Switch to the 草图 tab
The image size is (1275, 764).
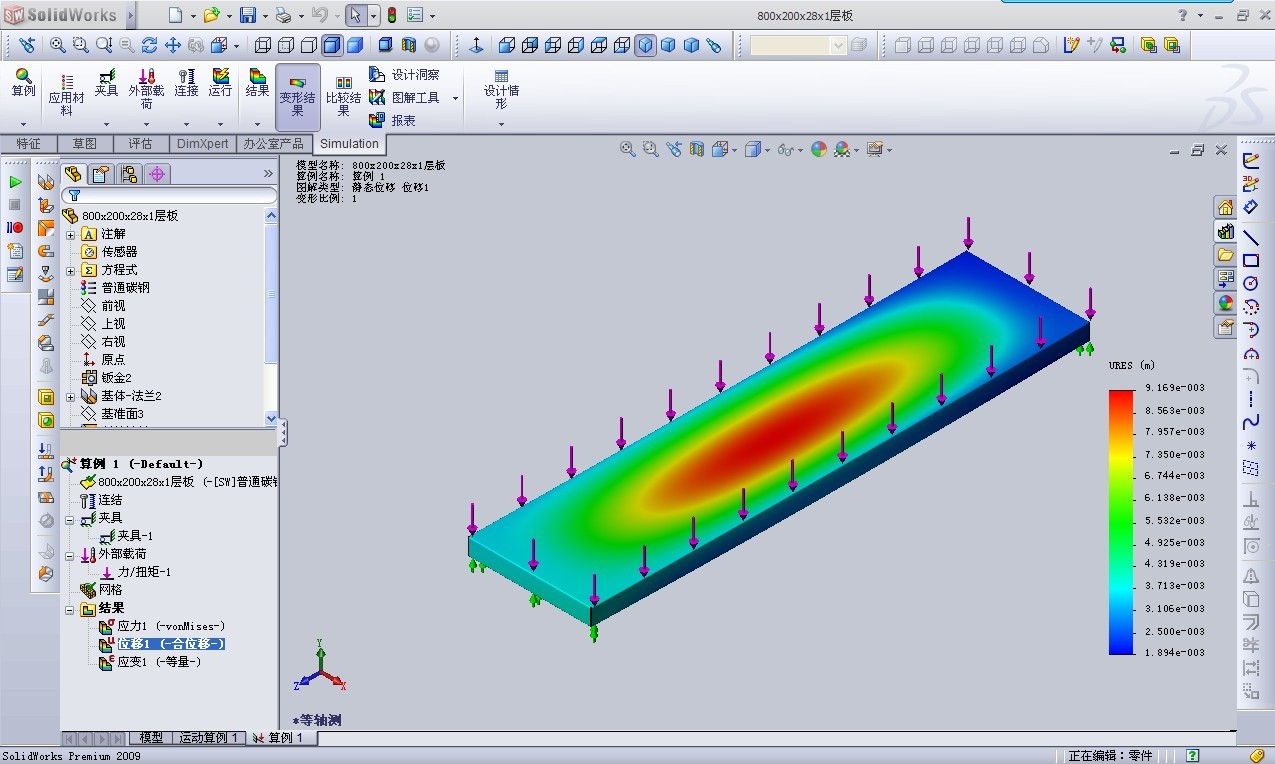85,144
